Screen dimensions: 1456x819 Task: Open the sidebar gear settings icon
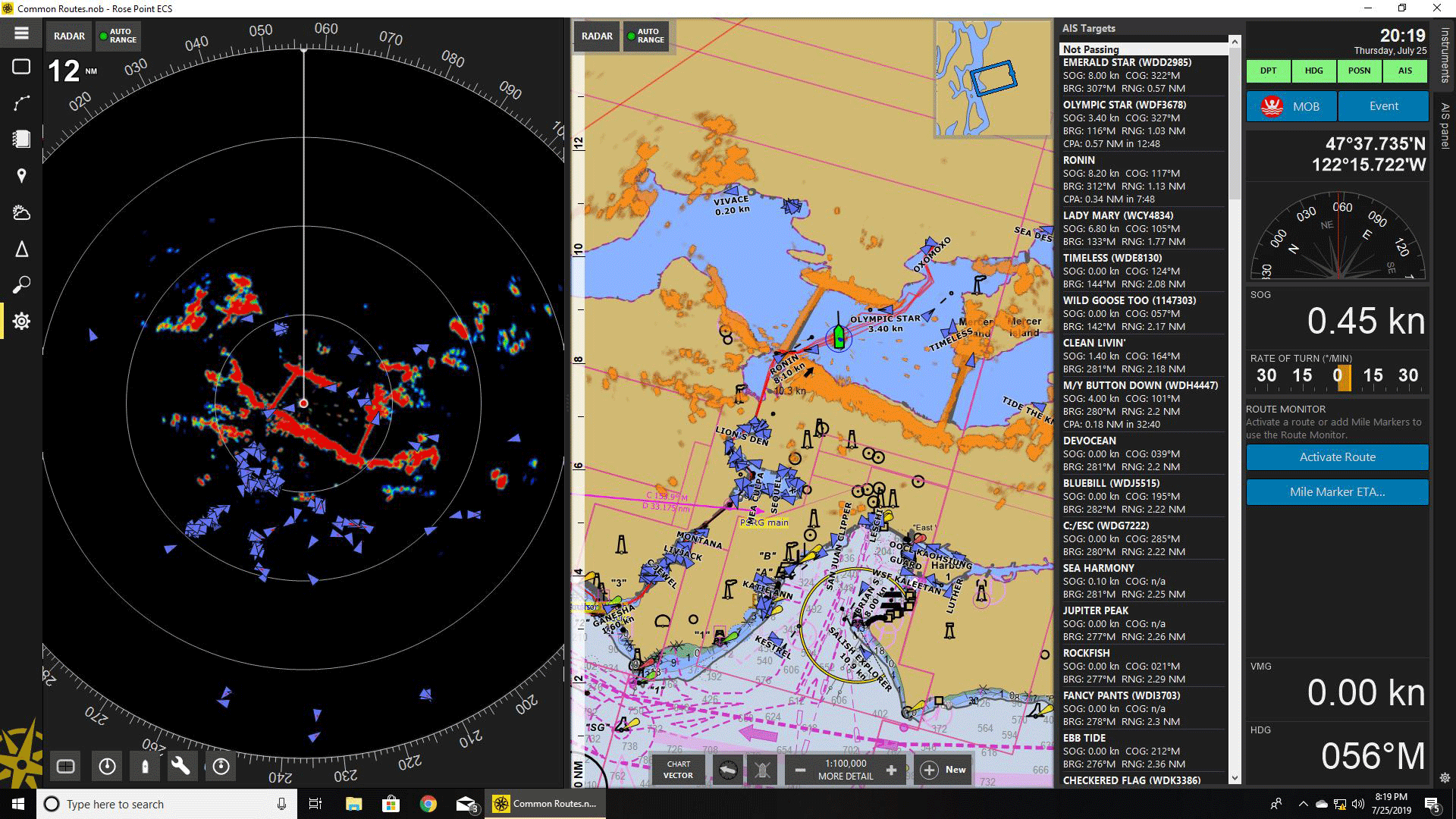pyautogui.click(x=21, y=322)
